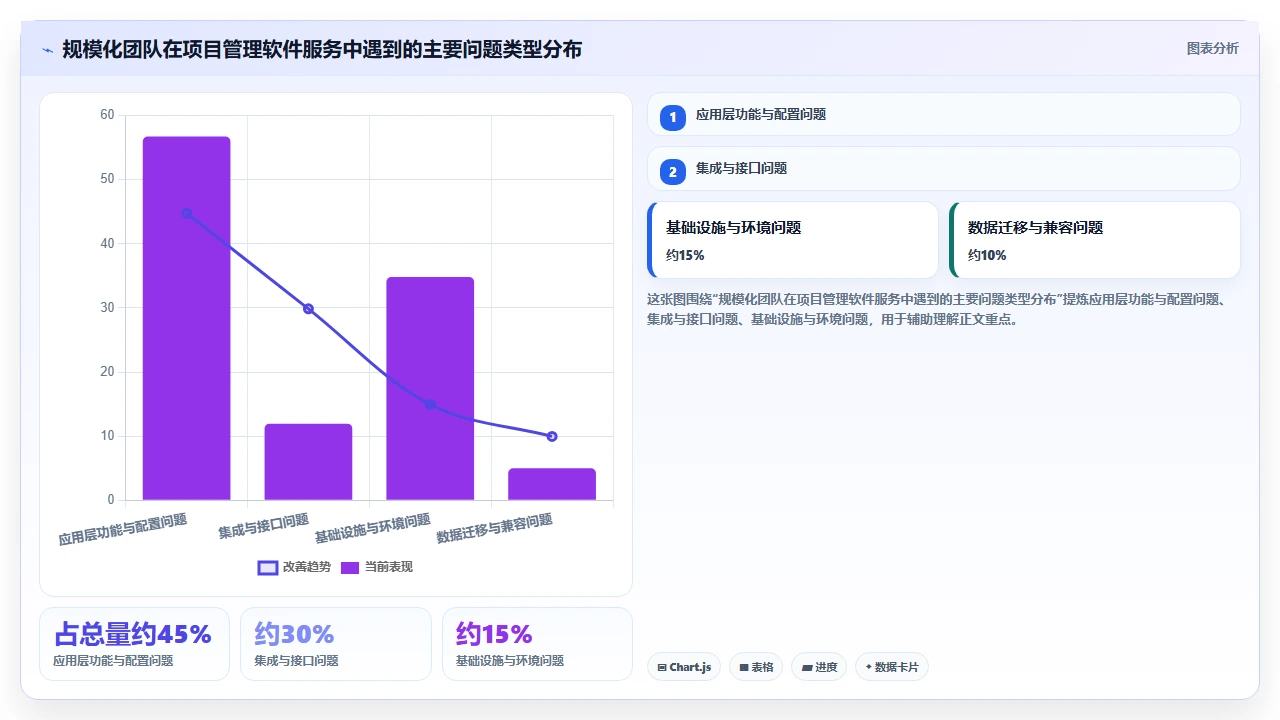Click the trend line point at 10

pyautogui.click(x=552, y=436)
